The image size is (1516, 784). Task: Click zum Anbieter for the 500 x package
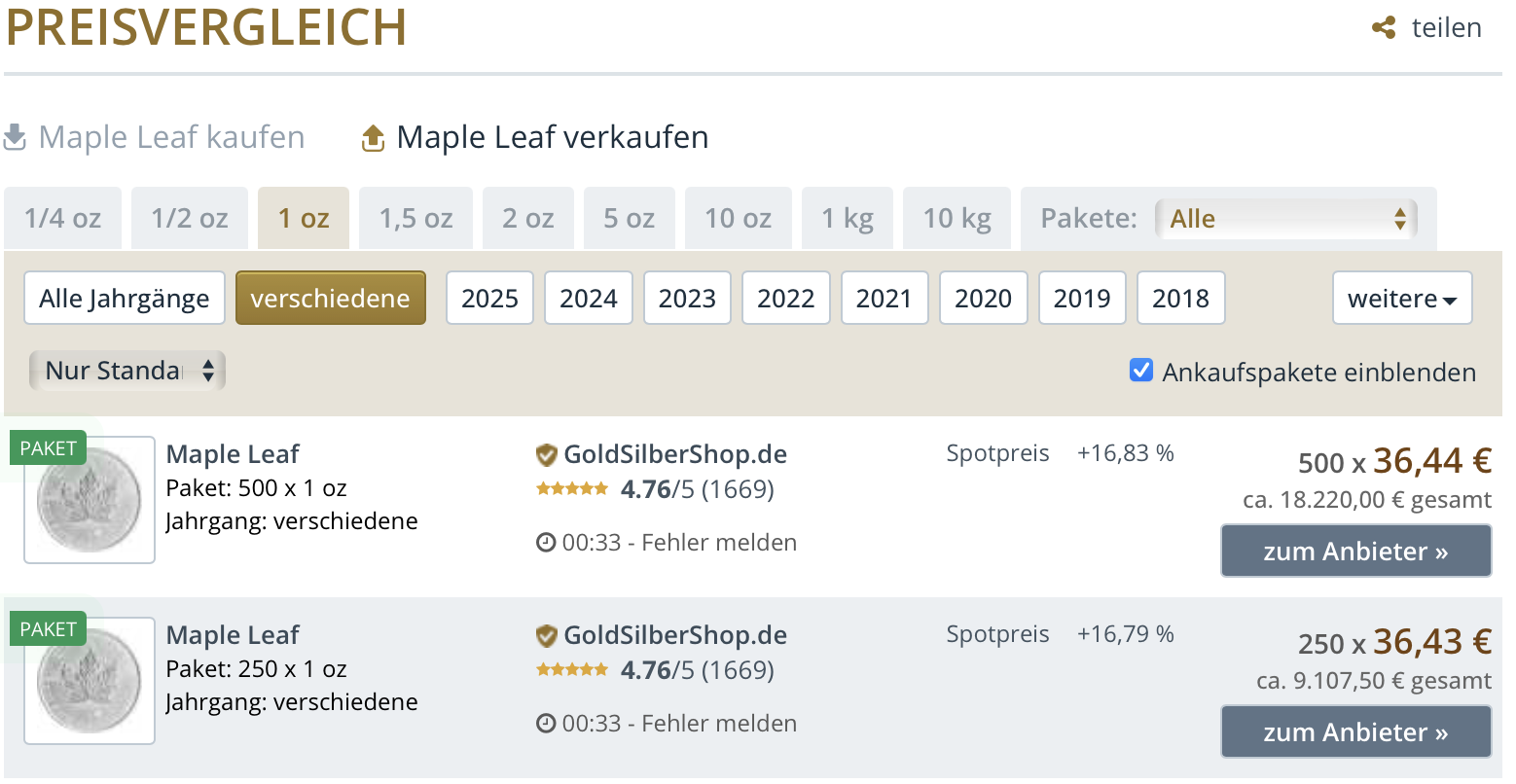(1355, 552)
